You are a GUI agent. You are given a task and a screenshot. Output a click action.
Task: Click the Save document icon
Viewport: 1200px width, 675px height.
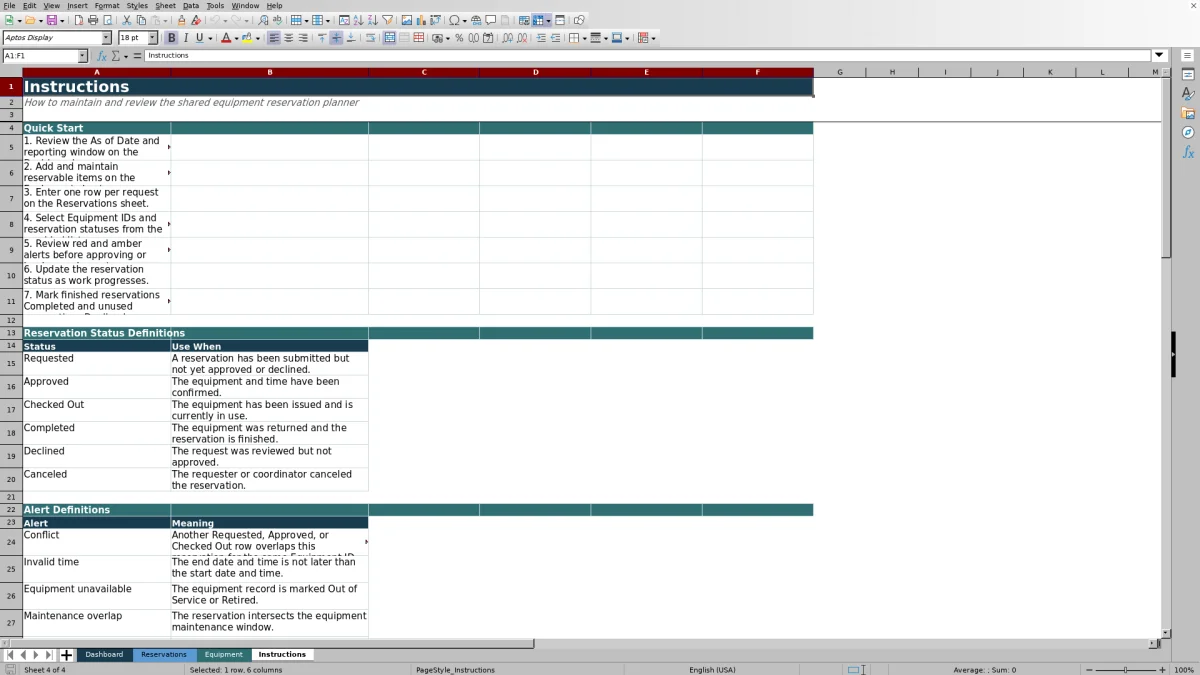click(51, 20)
